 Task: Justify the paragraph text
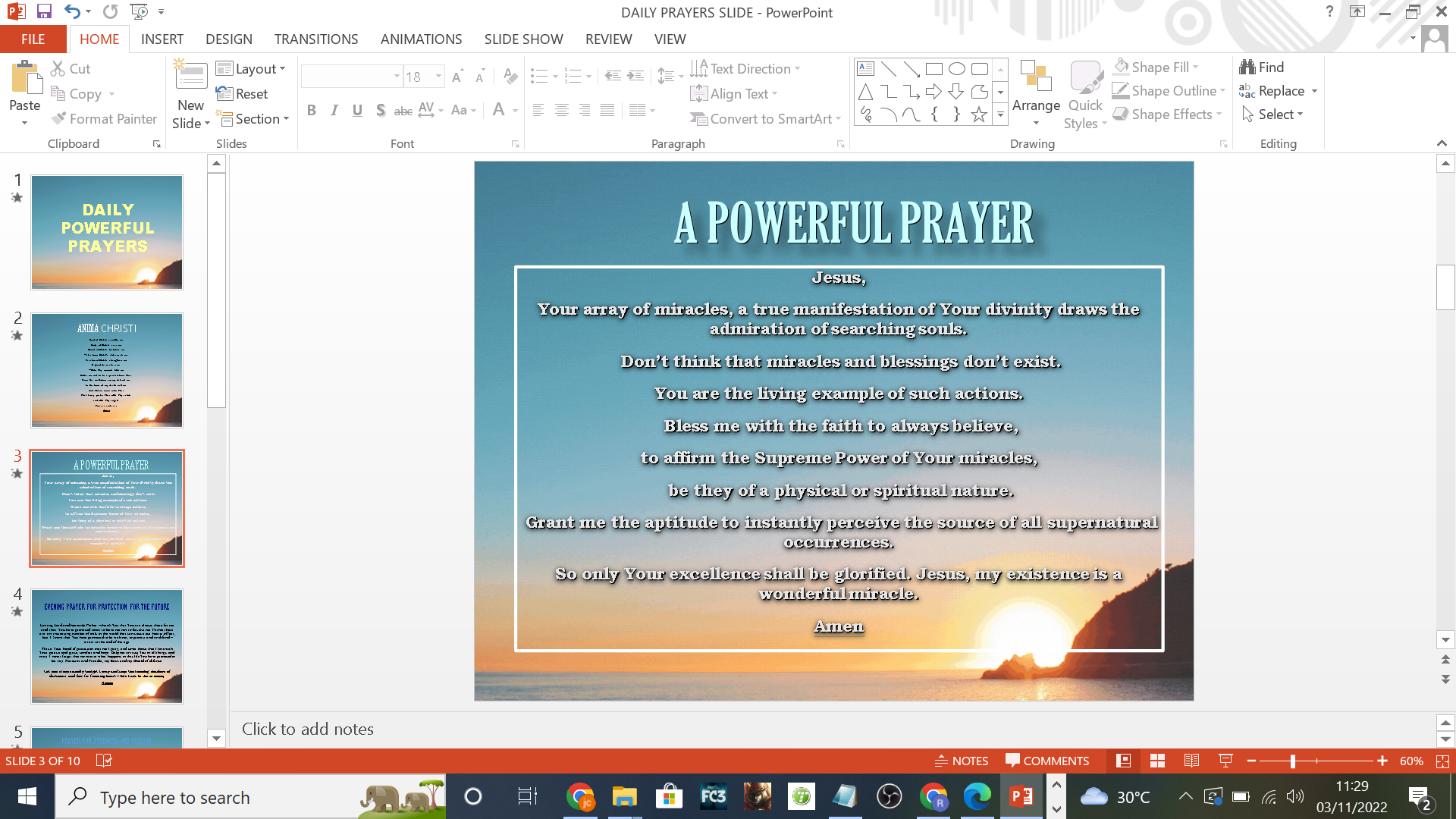[607, 111]
